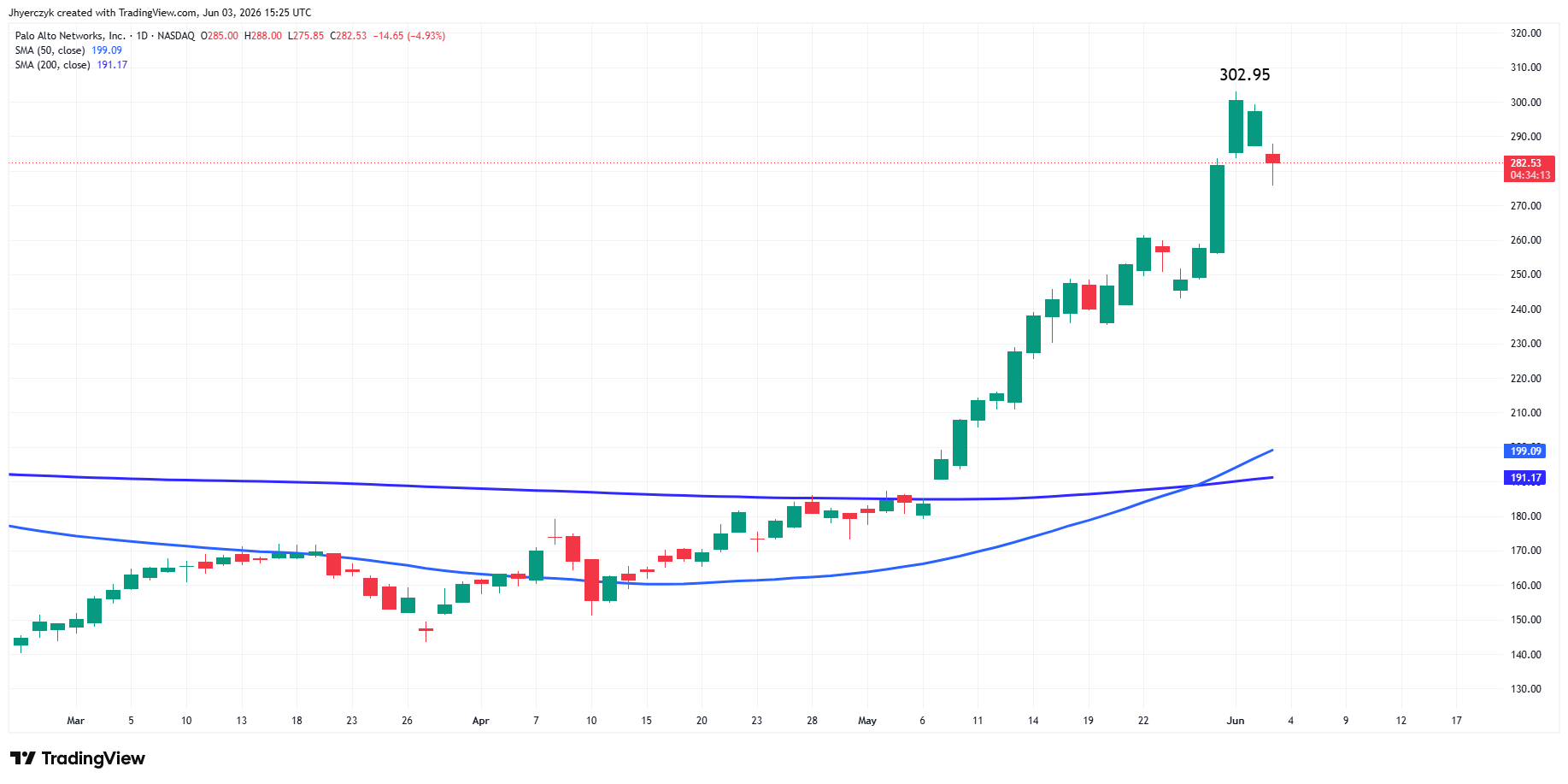Click the O285.00 open value in header

pos(220,36)
